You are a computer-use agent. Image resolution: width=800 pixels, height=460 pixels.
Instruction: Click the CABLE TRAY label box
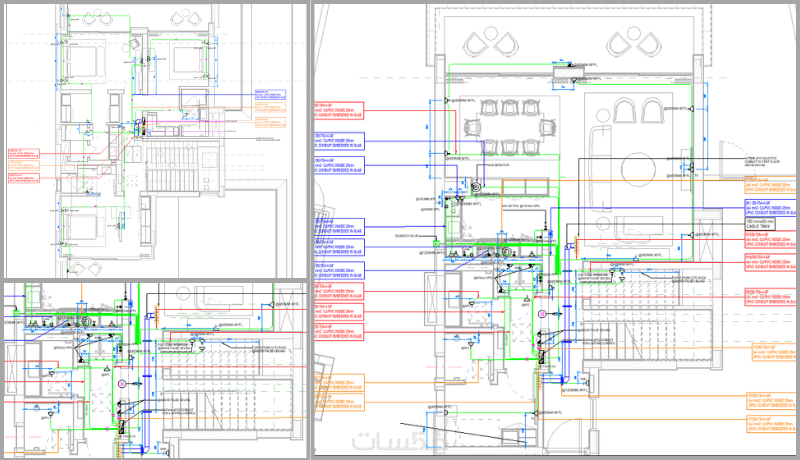(760, 224)
